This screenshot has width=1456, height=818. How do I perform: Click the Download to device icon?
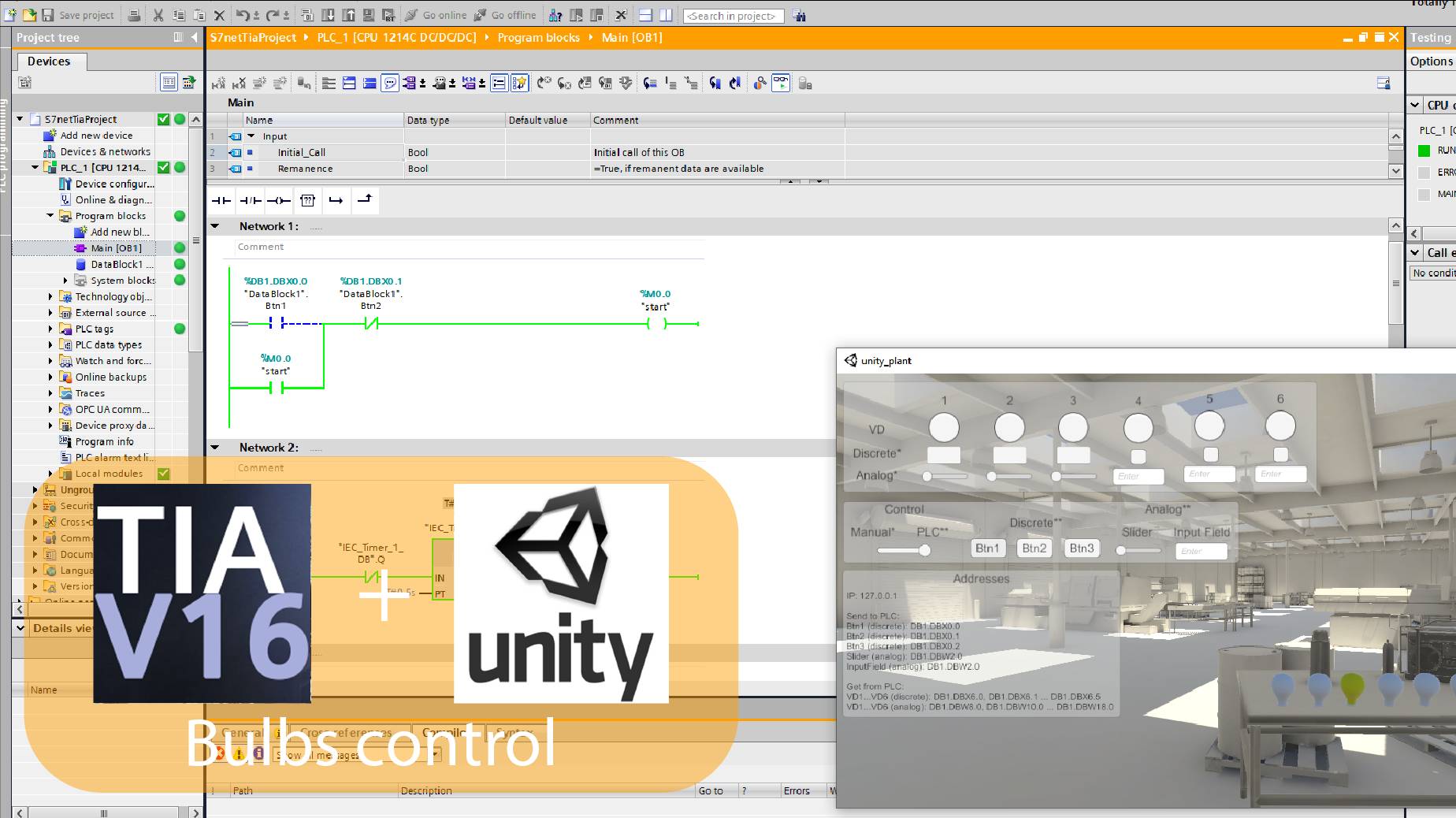[x=328, y=15]
